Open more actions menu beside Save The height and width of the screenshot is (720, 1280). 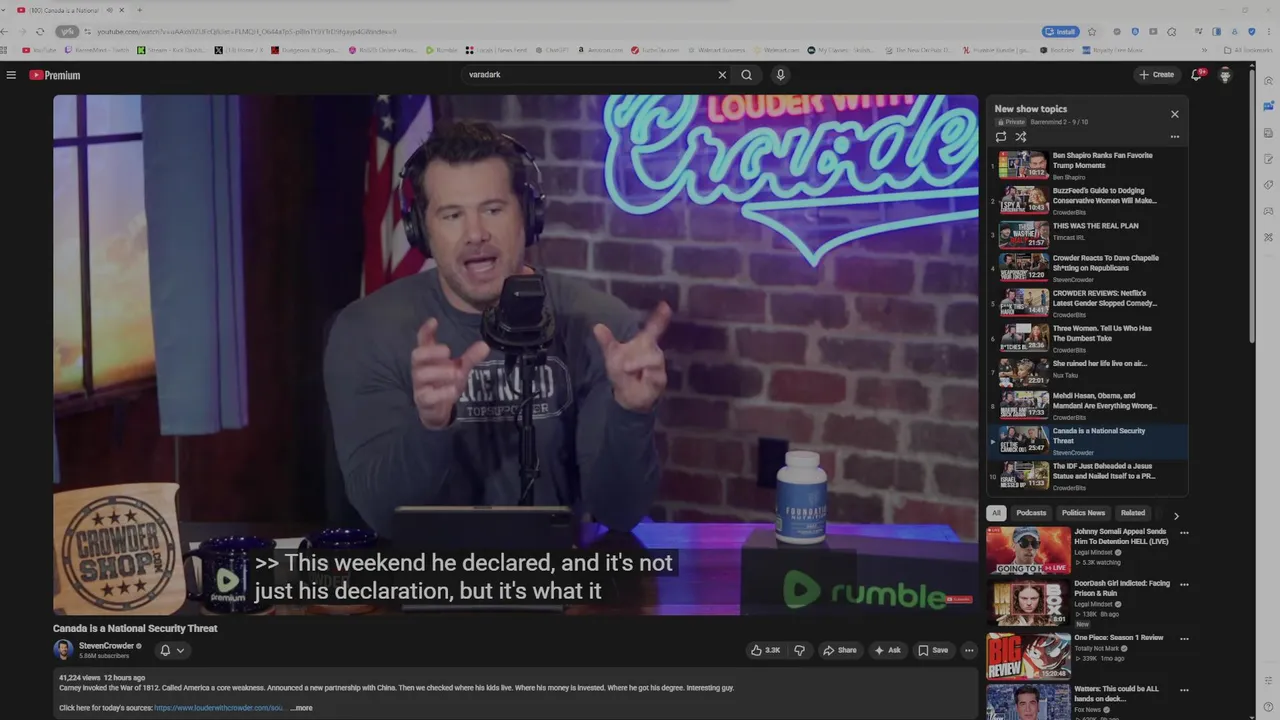pos(969,650)
